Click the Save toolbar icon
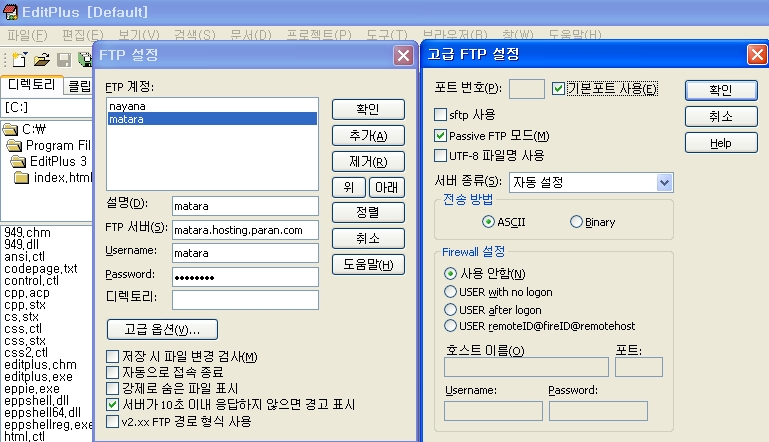Image resolution: width=769 pixels, height=442 pixels. pyautogui.click(x=64, y=60)
